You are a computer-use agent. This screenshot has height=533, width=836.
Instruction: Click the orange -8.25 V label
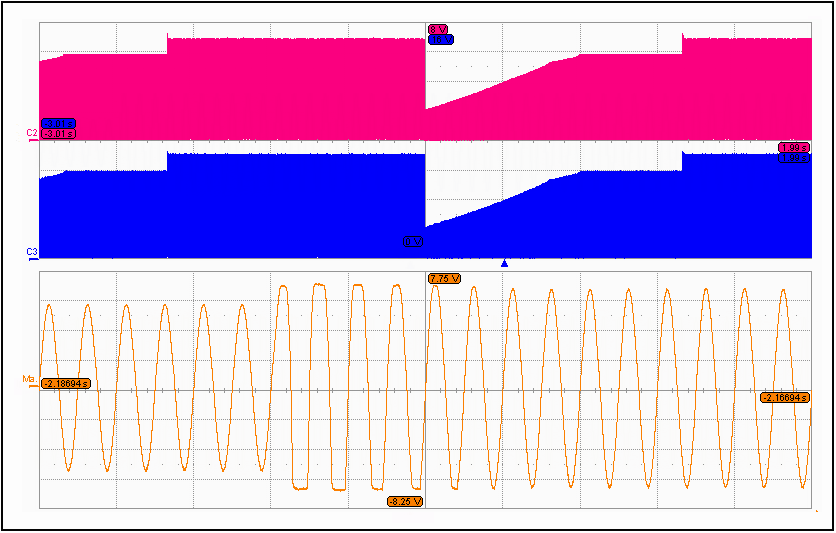click(x=405, y=501)
